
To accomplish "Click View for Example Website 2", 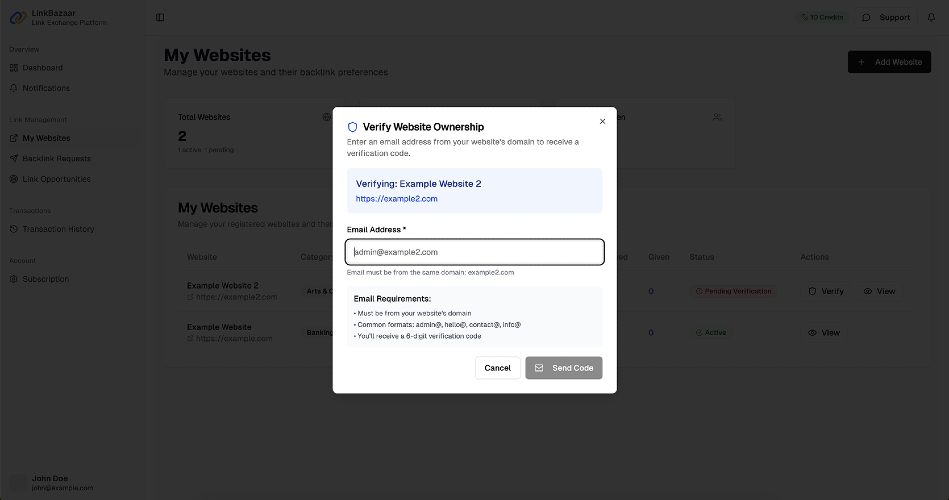I will 879,291.
